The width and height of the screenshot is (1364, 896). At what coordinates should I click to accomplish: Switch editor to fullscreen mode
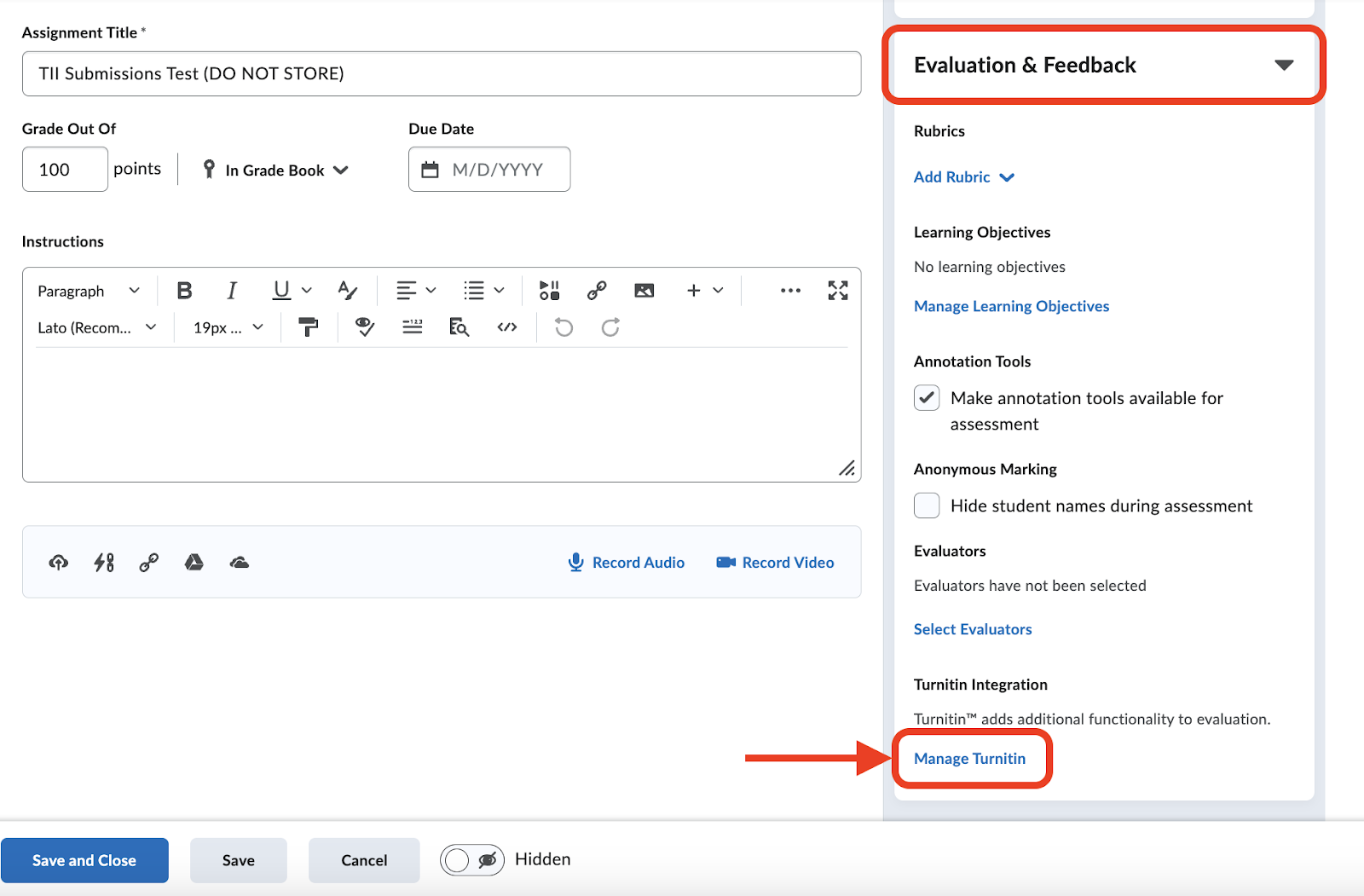838,291
